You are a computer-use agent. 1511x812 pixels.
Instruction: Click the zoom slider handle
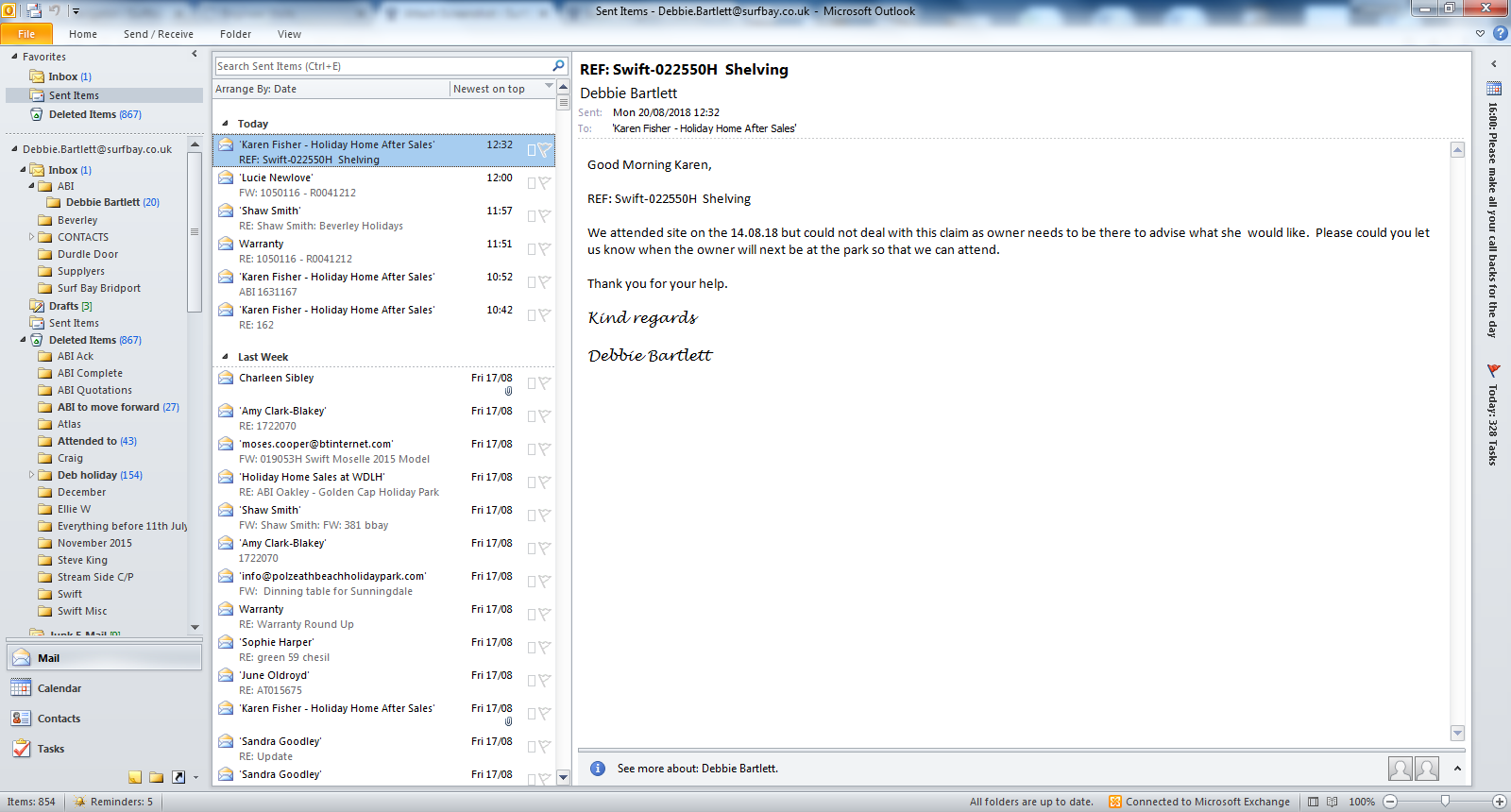click(x=1445, y=802)
